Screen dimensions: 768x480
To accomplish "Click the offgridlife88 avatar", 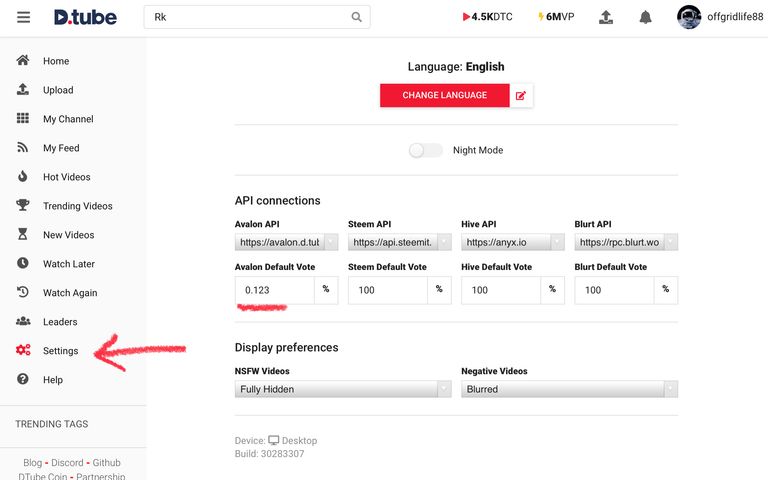I will pos(689,17).
